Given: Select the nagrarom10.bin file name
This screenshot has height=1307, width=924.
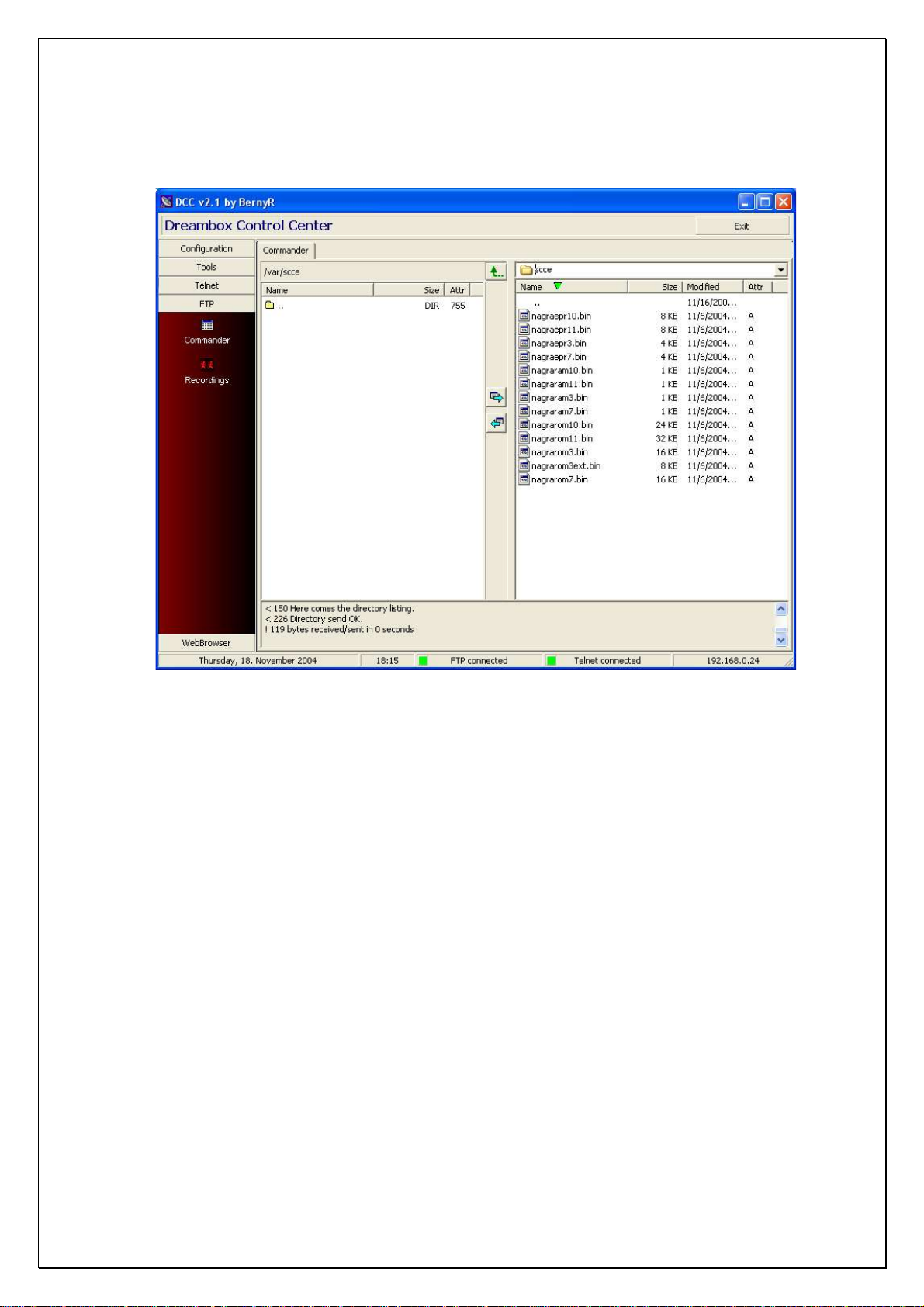Looking at the screenshot, I should click(x=562, y=425).
